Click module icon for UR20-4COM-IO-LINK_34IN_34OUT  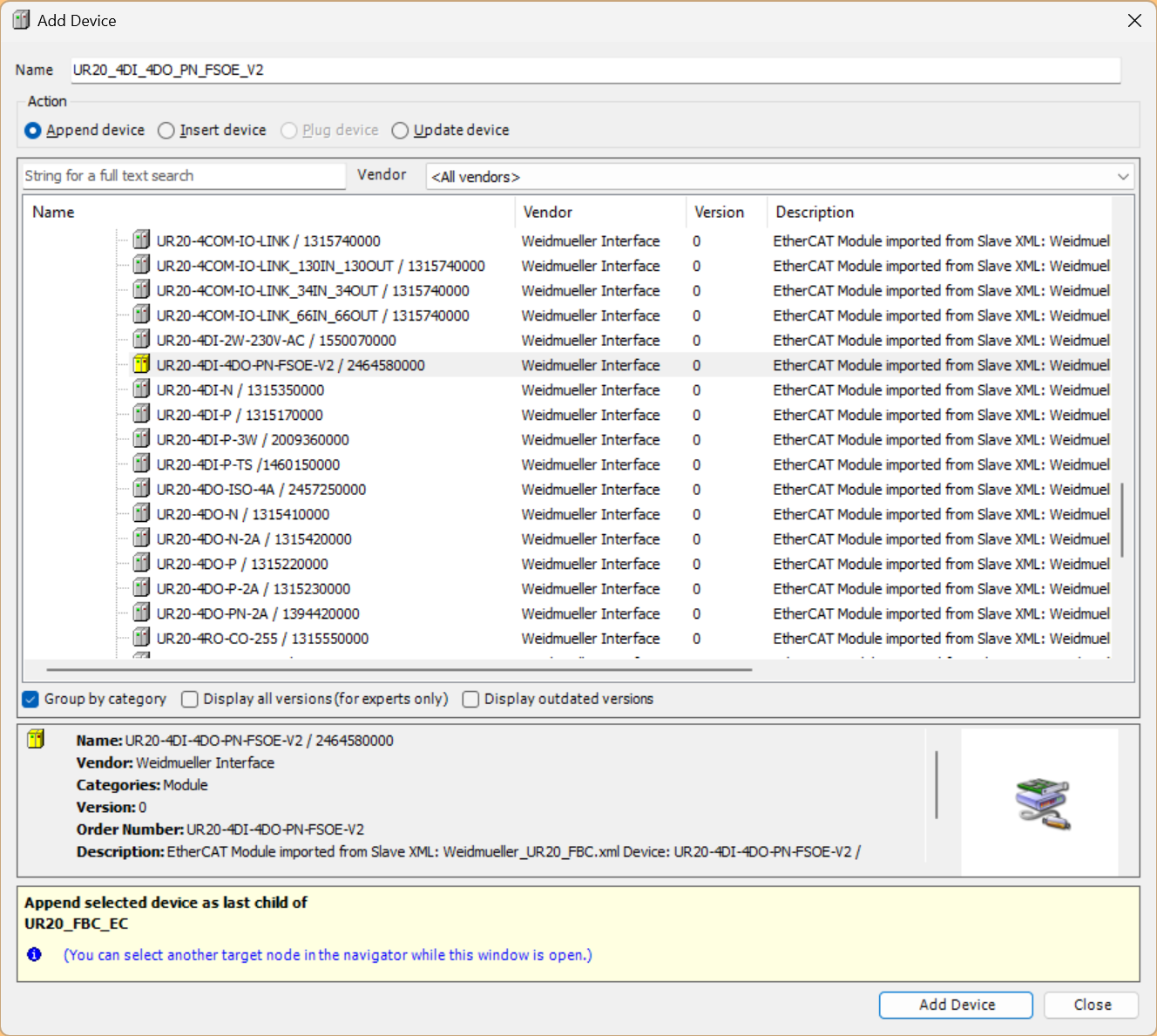[141, 289]
